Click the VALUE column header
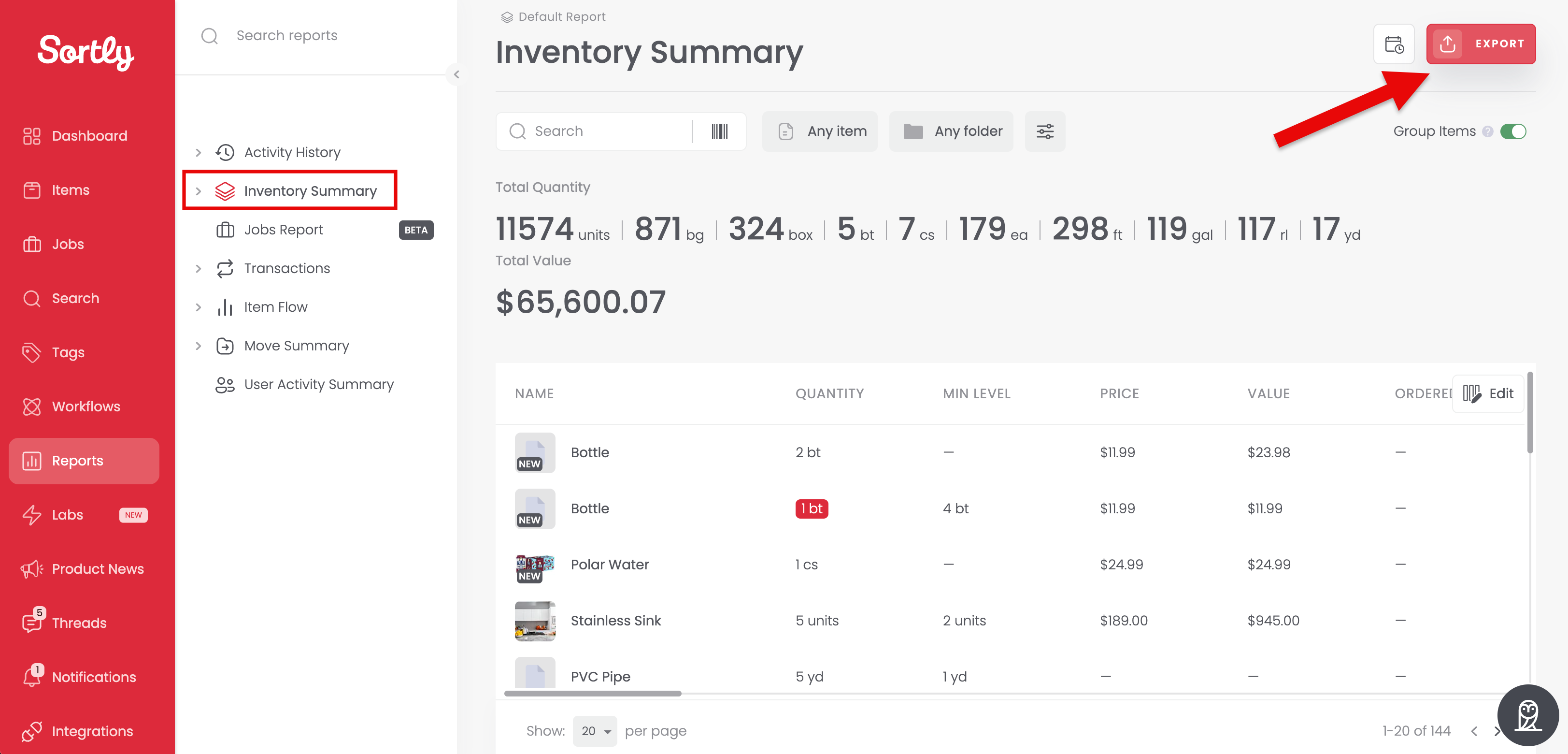Viewport: 1568px width, 754px height. (1268, 393)
